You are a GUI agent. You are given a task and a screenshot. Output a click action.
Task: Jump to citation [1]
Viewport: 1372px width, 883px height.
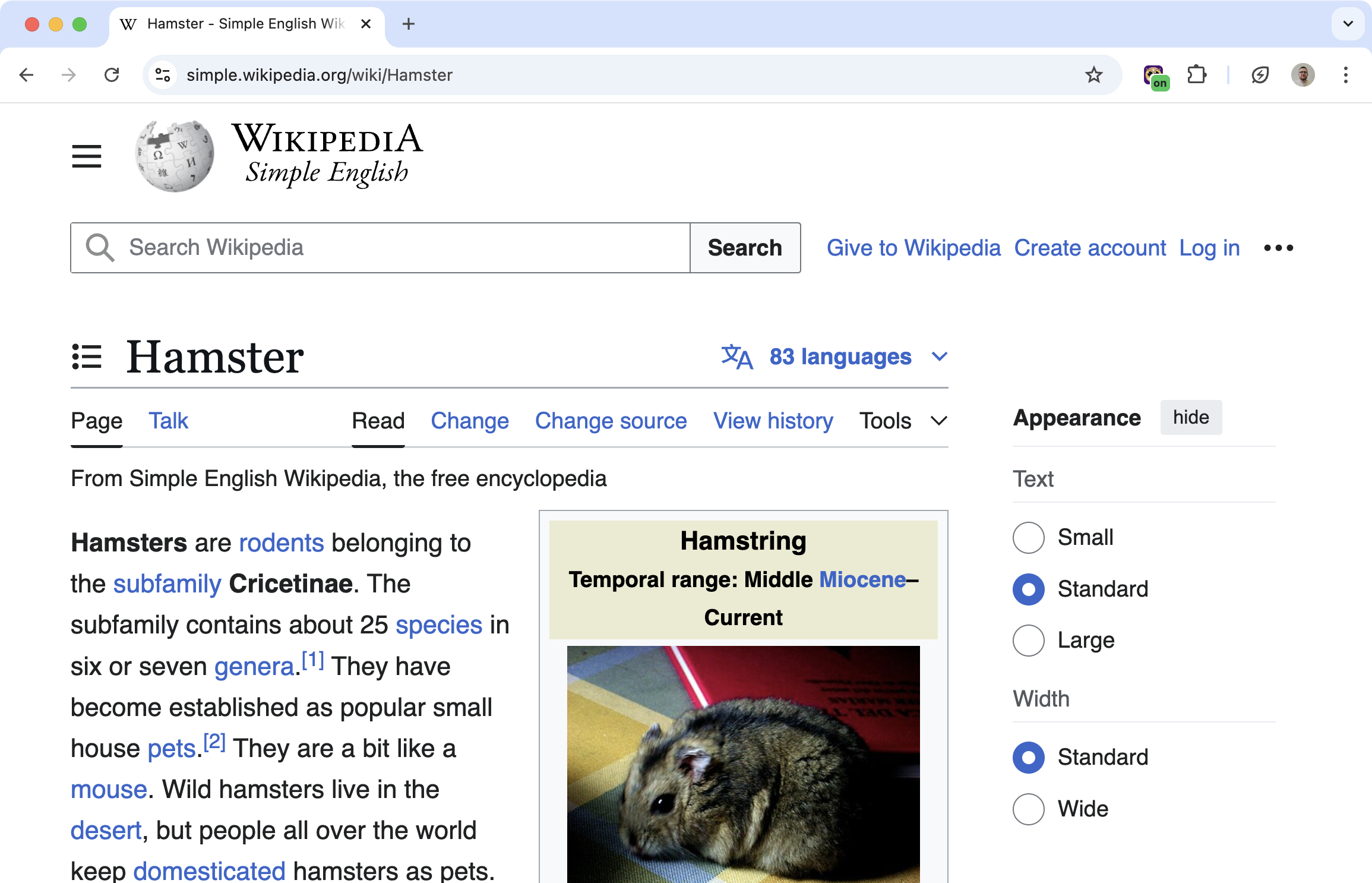(x=312, y=660)
